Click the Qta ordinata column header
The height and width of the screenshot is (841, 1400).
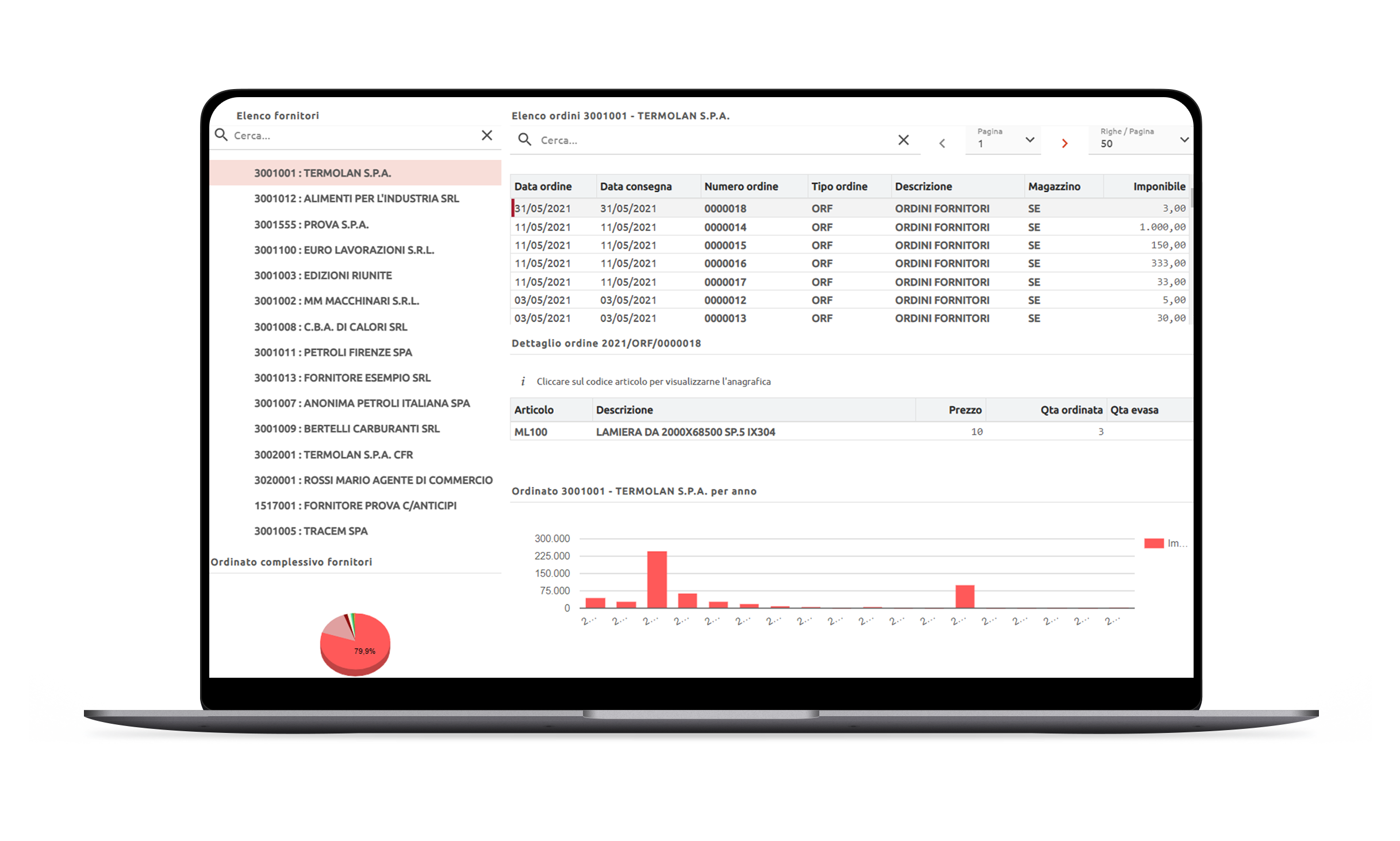(x=1046, y=410)
